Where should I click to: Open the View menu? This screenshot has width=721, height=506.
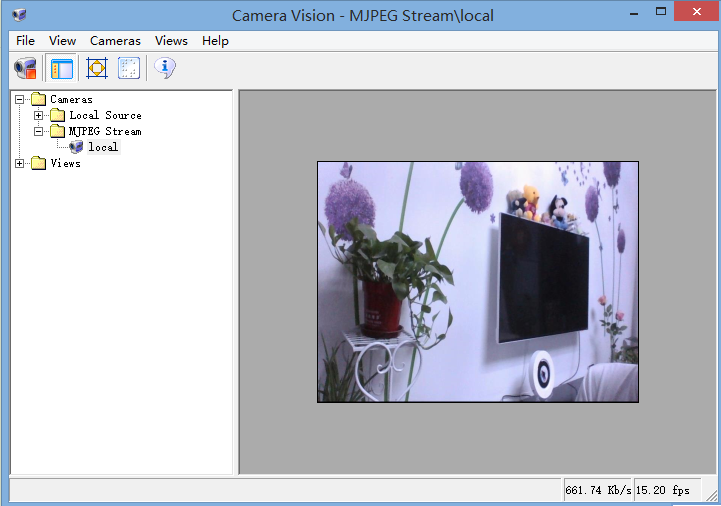coord(63,41)
